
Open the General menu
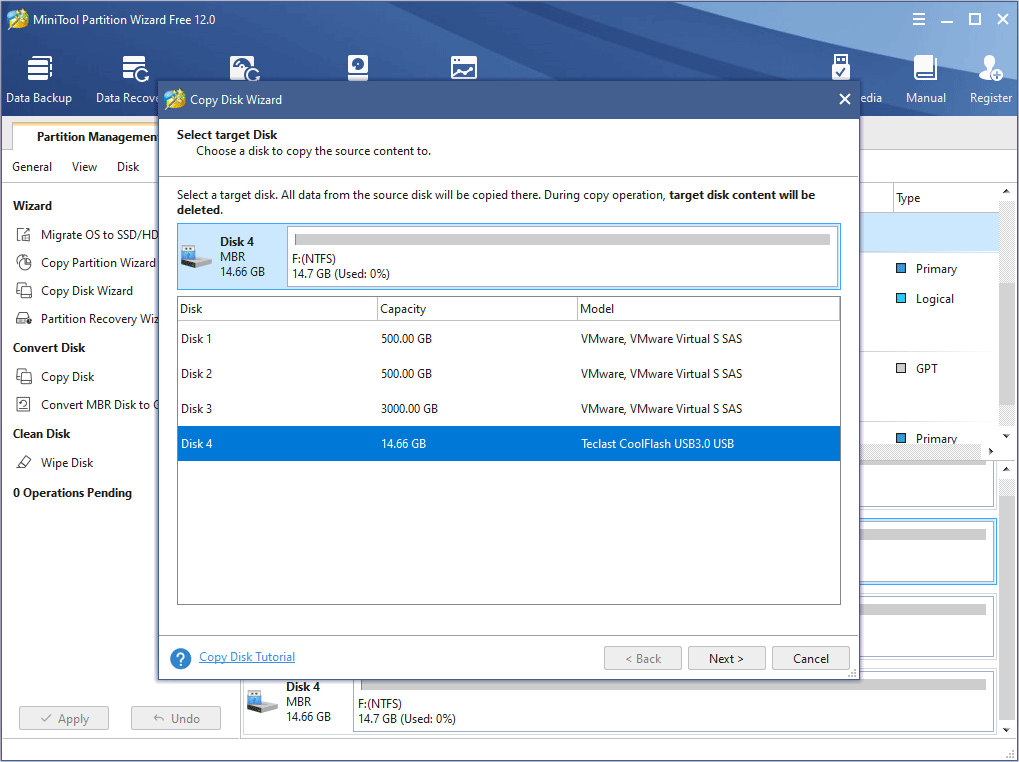click(x=32, y=167)
